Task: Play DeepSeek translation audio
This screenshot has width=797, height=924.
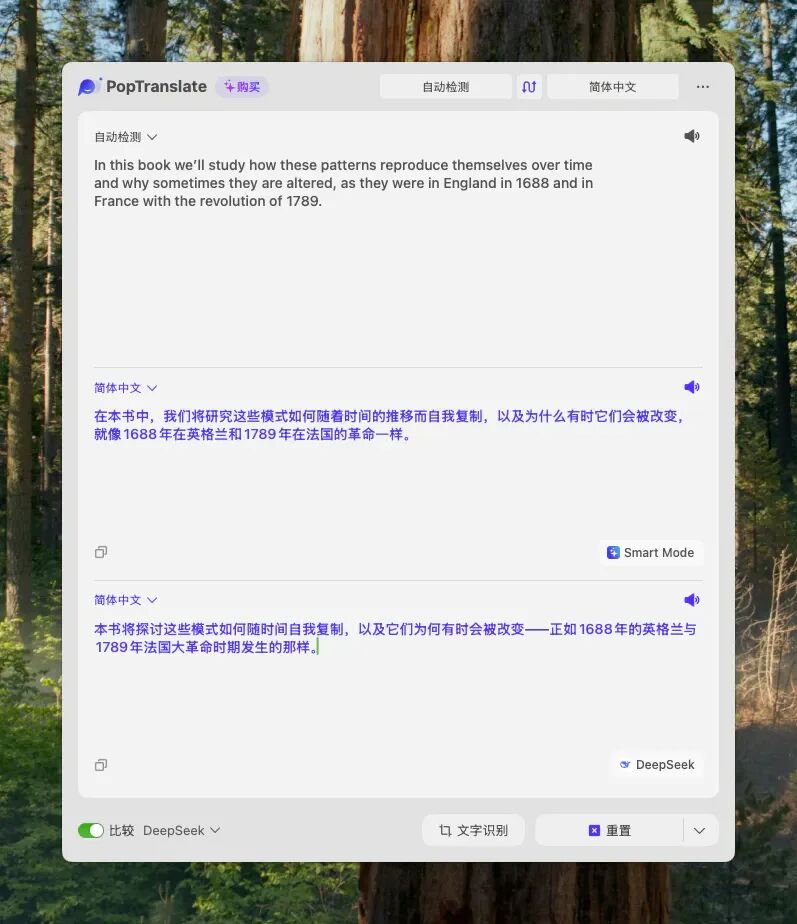Action: pyautogui.click(x=691, y=600)
